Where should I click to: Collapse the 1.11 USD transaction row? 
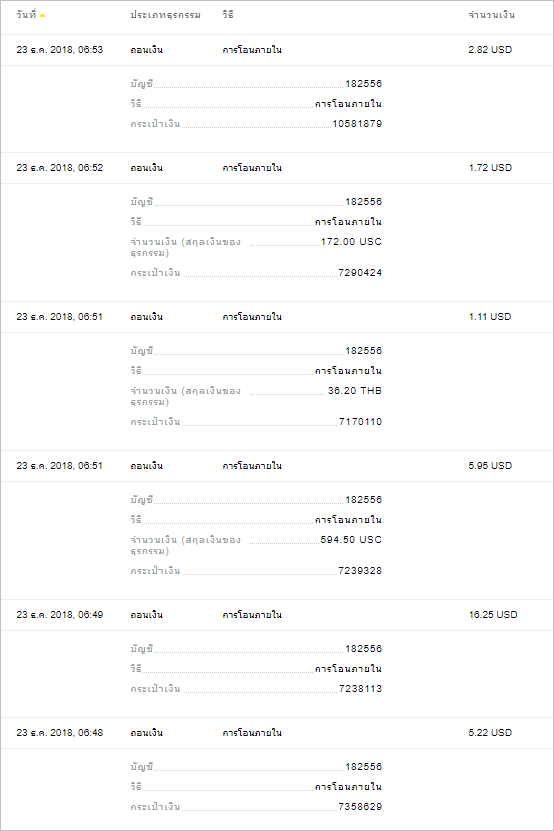(x=277, y=317)
